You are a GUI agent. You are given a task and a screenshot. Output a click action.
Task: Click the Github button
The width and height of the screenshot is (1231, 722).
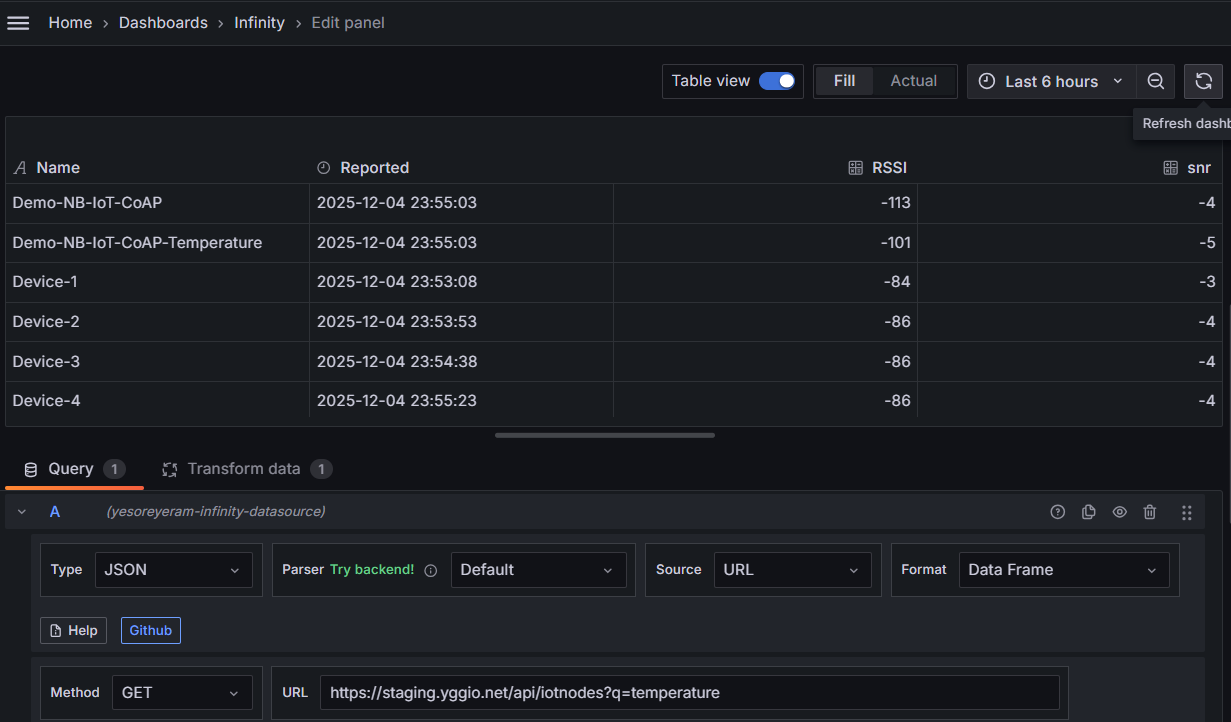click(x=150, y=630)
